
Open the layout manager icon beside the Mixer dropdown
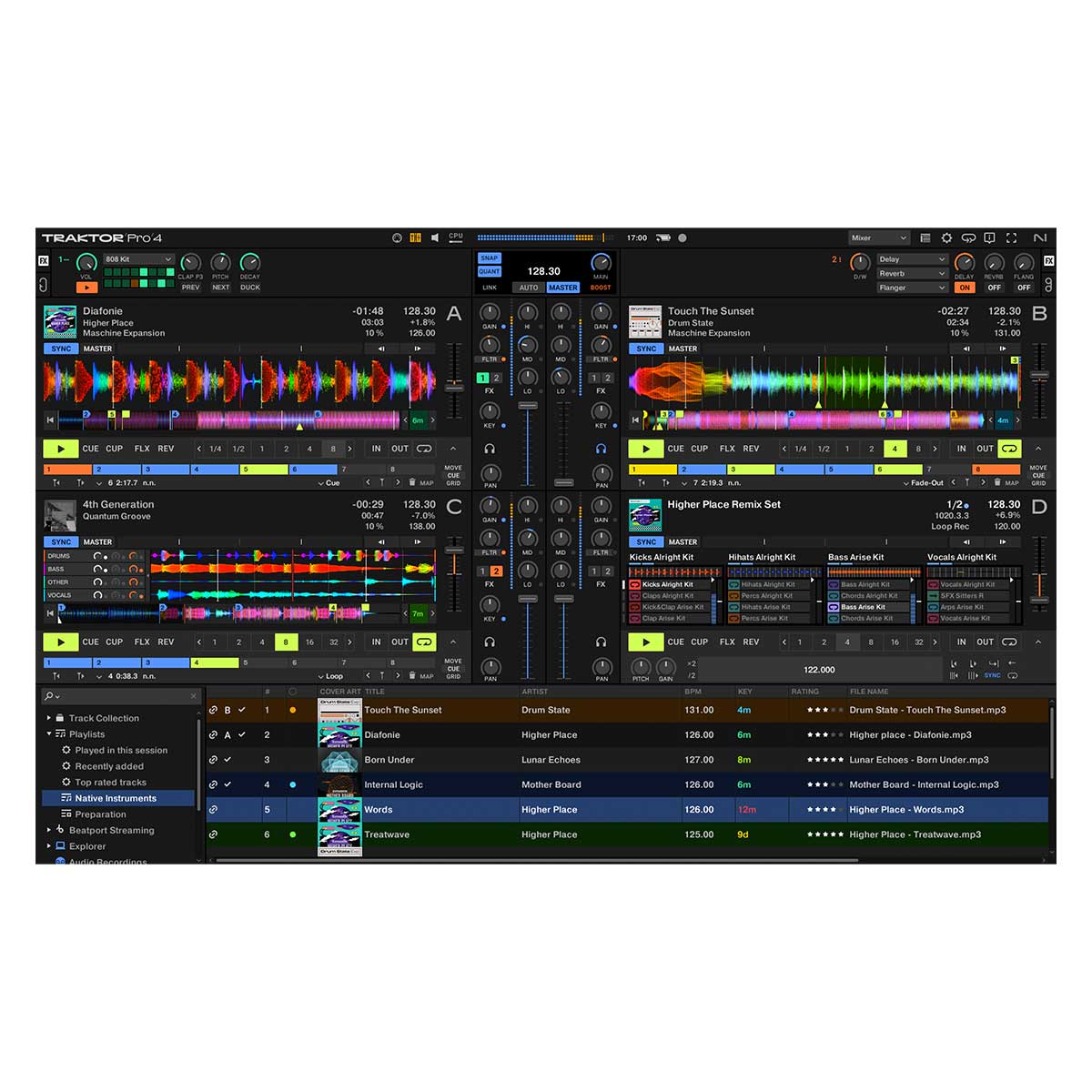(x=925, y=238)
